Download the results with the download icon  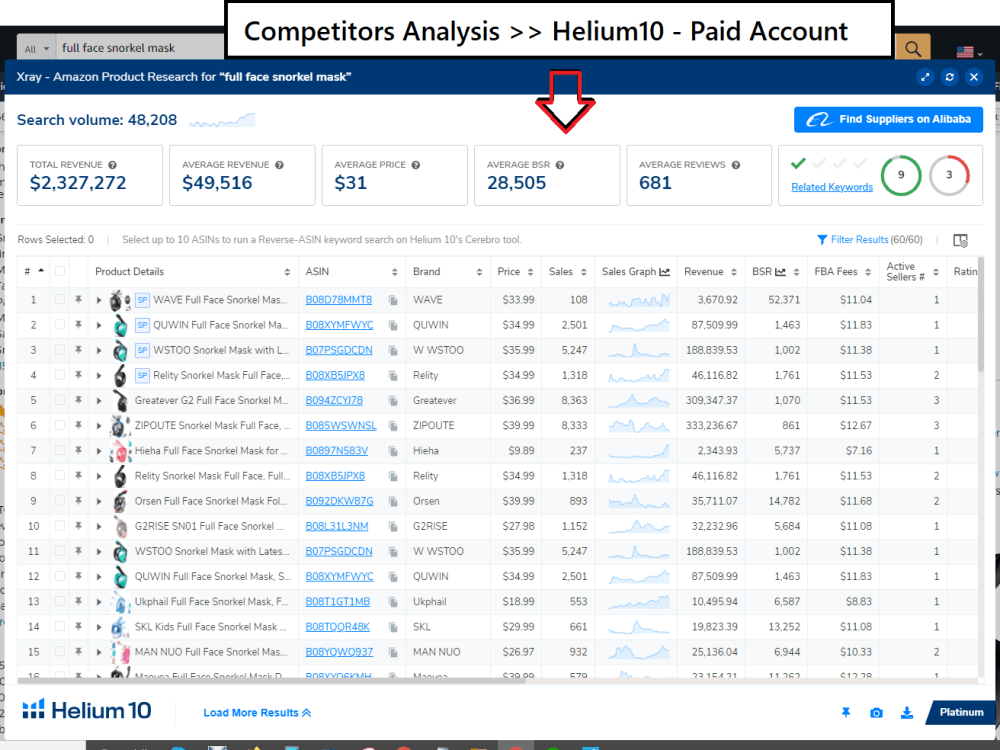(906, 712)
